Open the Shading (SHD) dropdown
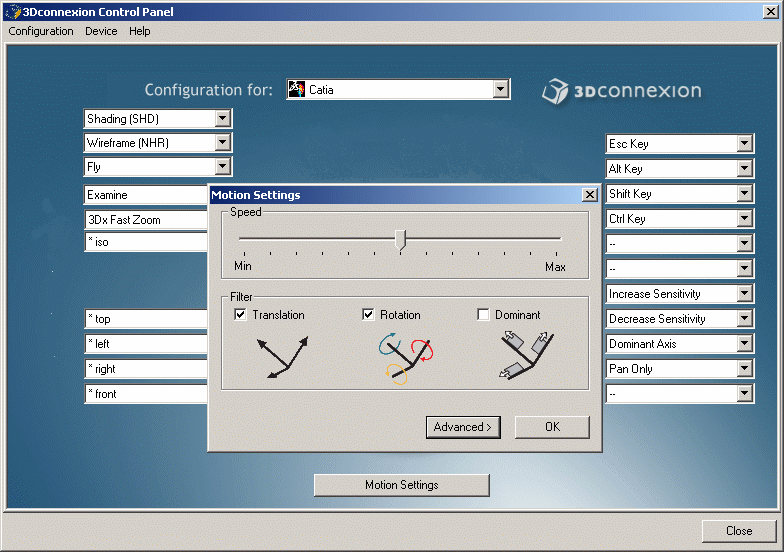Image resolution: width=784 pixels, height=552 pixels. pos(223,119)
